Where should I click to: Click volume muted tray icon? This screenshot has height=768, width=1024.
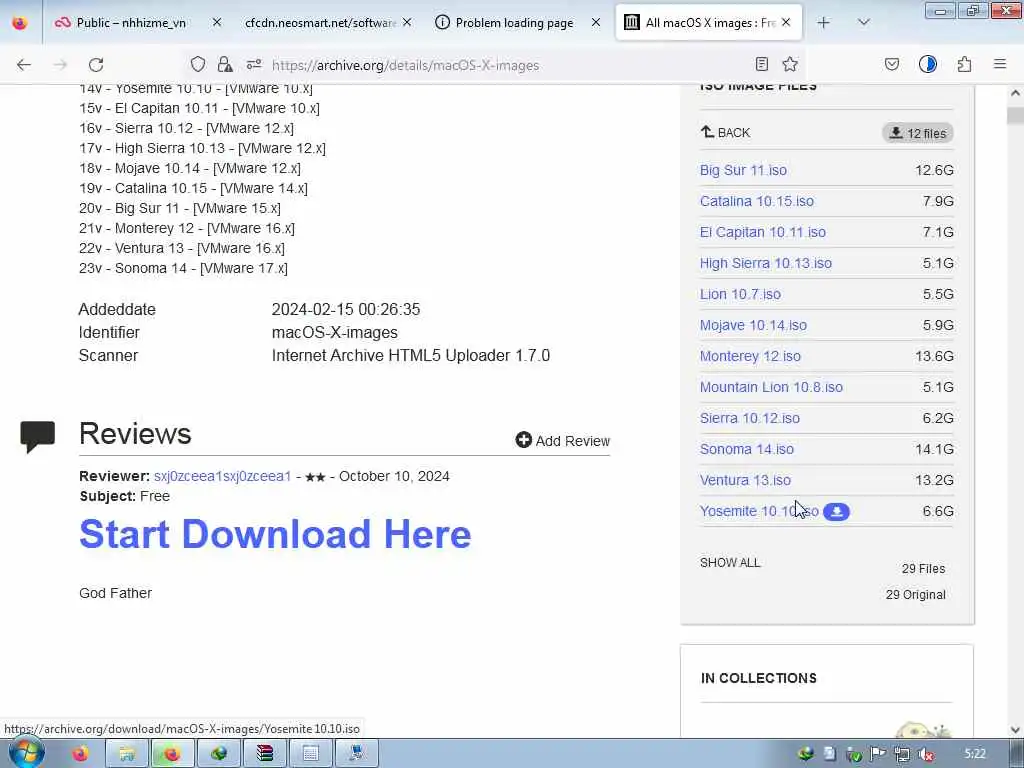click(x=925, y=754)
